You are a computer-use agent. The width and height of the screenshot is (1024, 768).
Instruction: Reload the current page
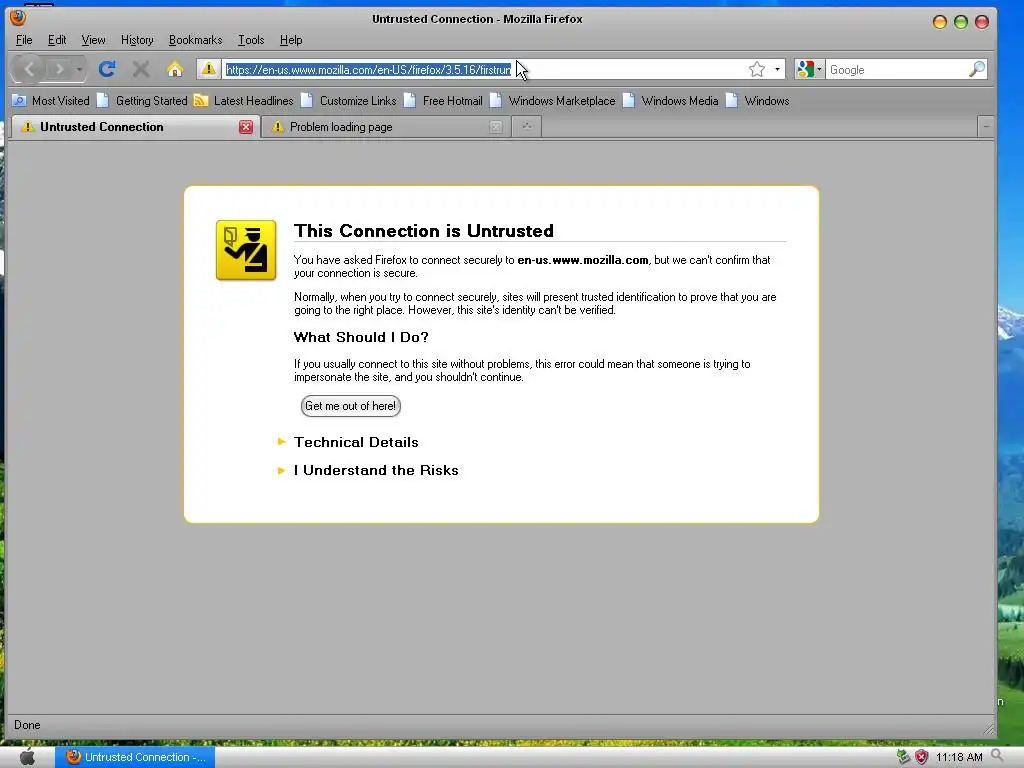tap(106, 69)
